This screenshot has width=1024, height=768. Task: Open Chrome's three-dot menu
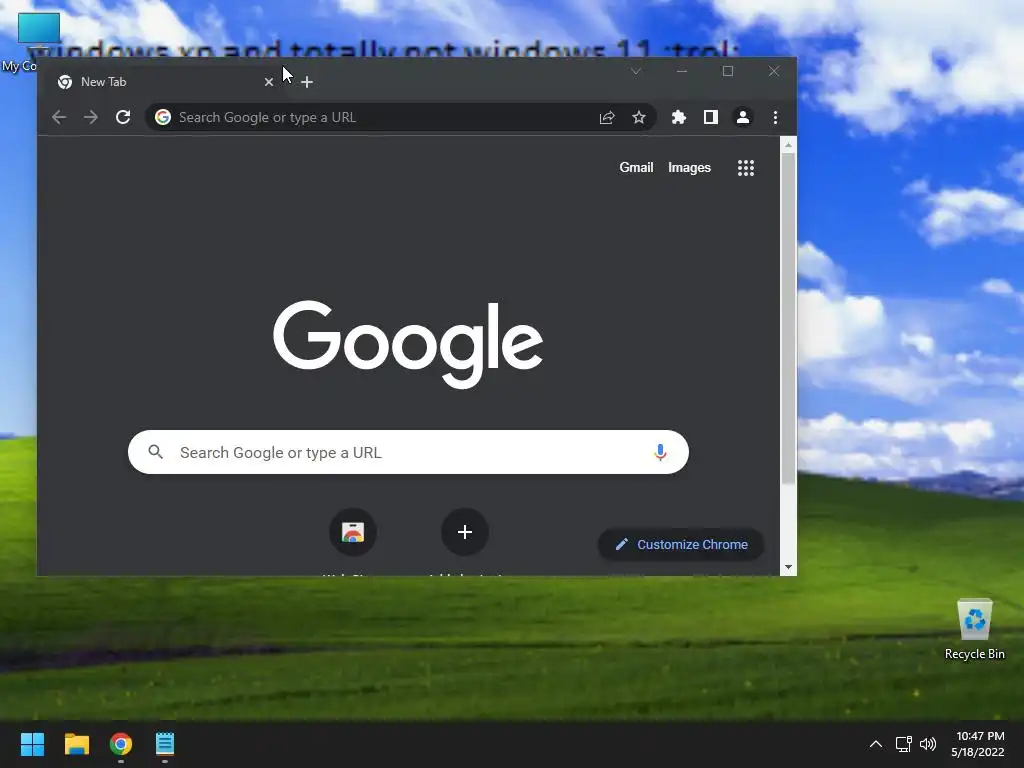click(775, 117)
